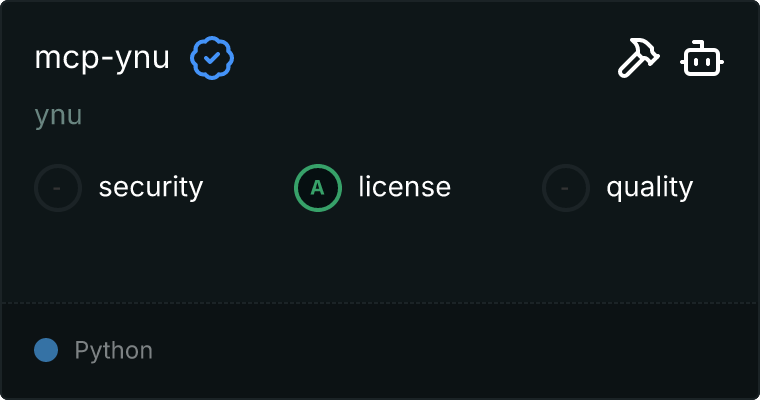The width and height of the screenshot is (760, 400).
Task: Click the robot agent icon
Action: tap(703, 60)
